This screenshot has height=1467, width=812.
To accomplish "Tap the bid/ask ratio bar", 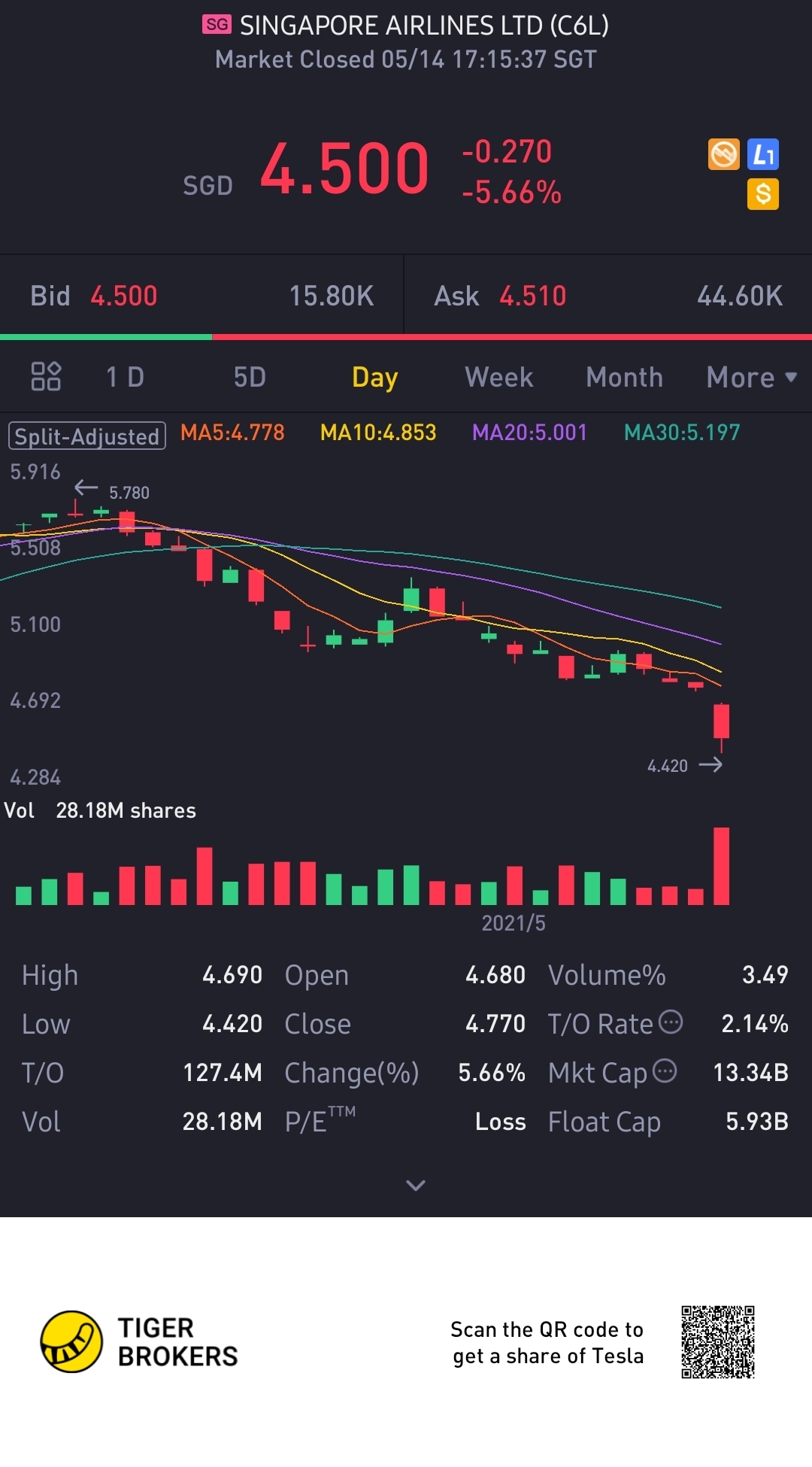I will pyautogui.click(x=406, y=337).
